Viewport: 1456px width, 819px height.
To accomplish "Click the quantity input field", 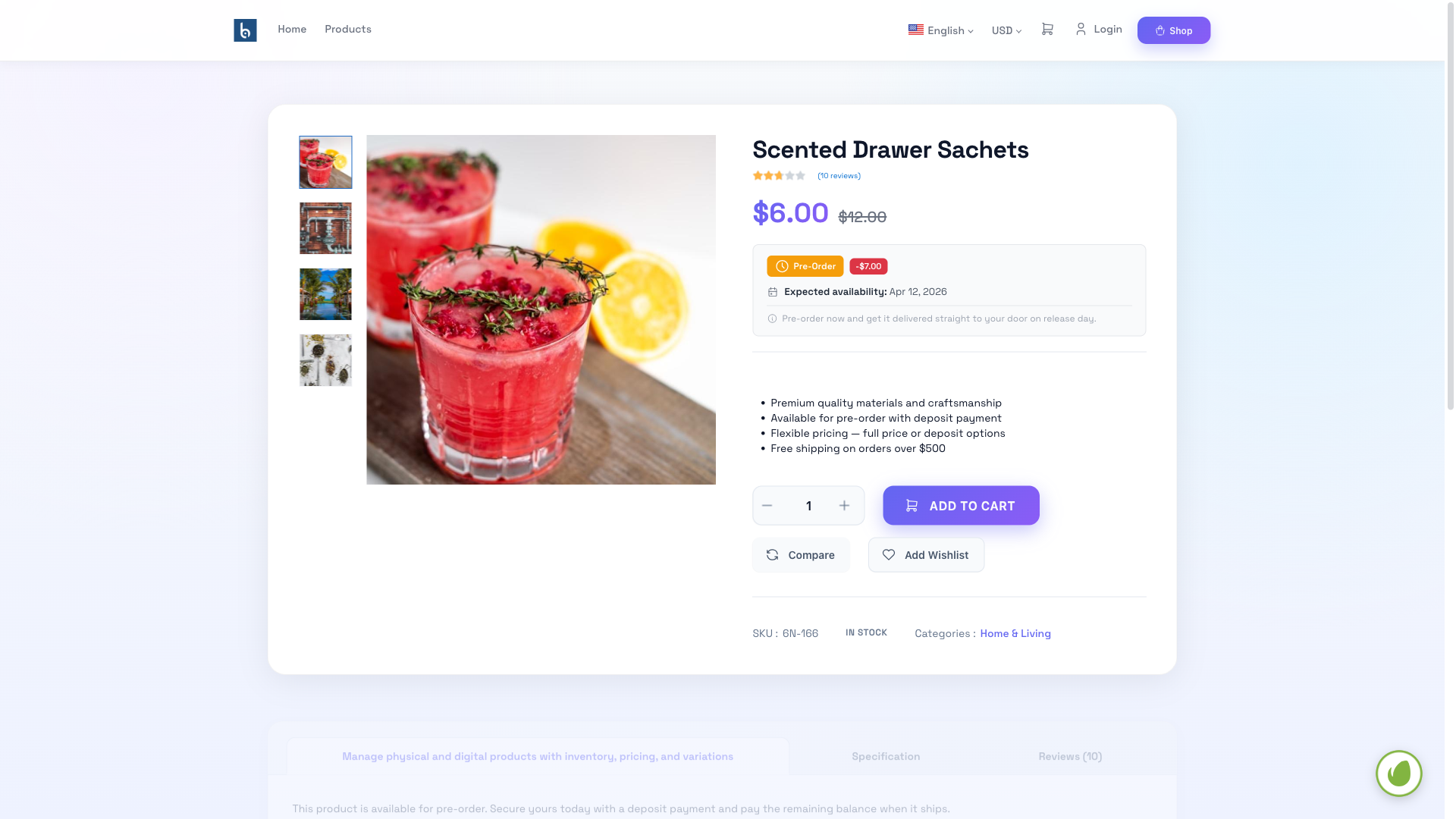I will tap(808, 506).
